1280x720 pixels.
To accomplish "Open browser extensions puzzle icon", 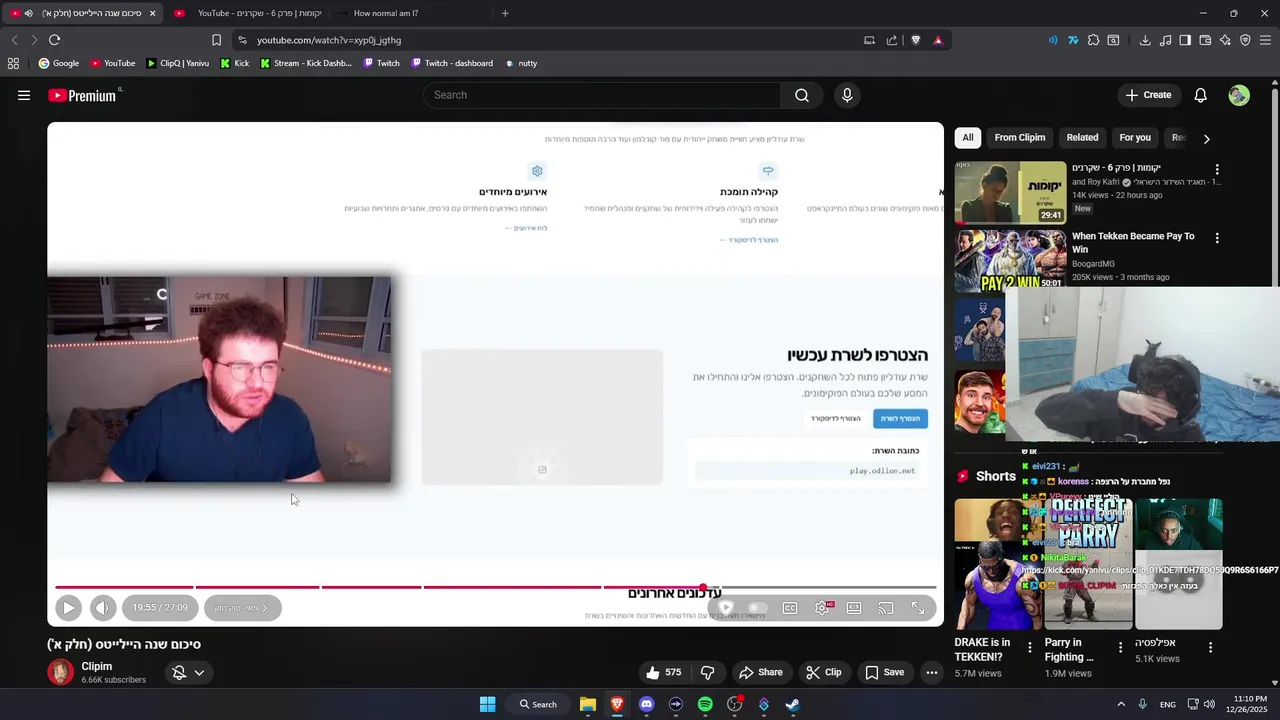I will [x=1093, y=40].
